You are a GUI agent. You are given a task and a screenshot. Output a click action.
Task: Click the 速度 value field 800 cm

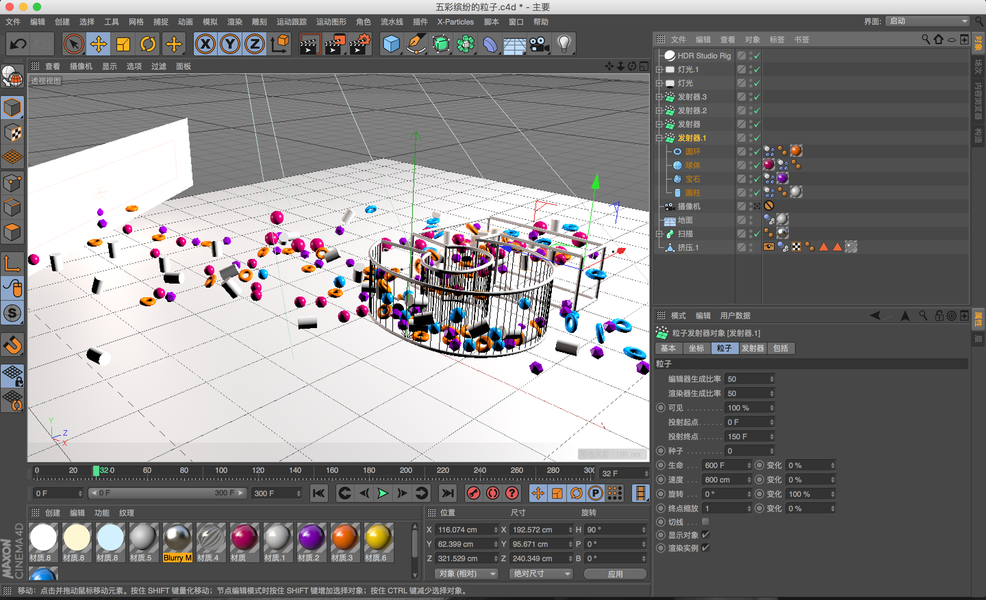(x=727, y=479)
